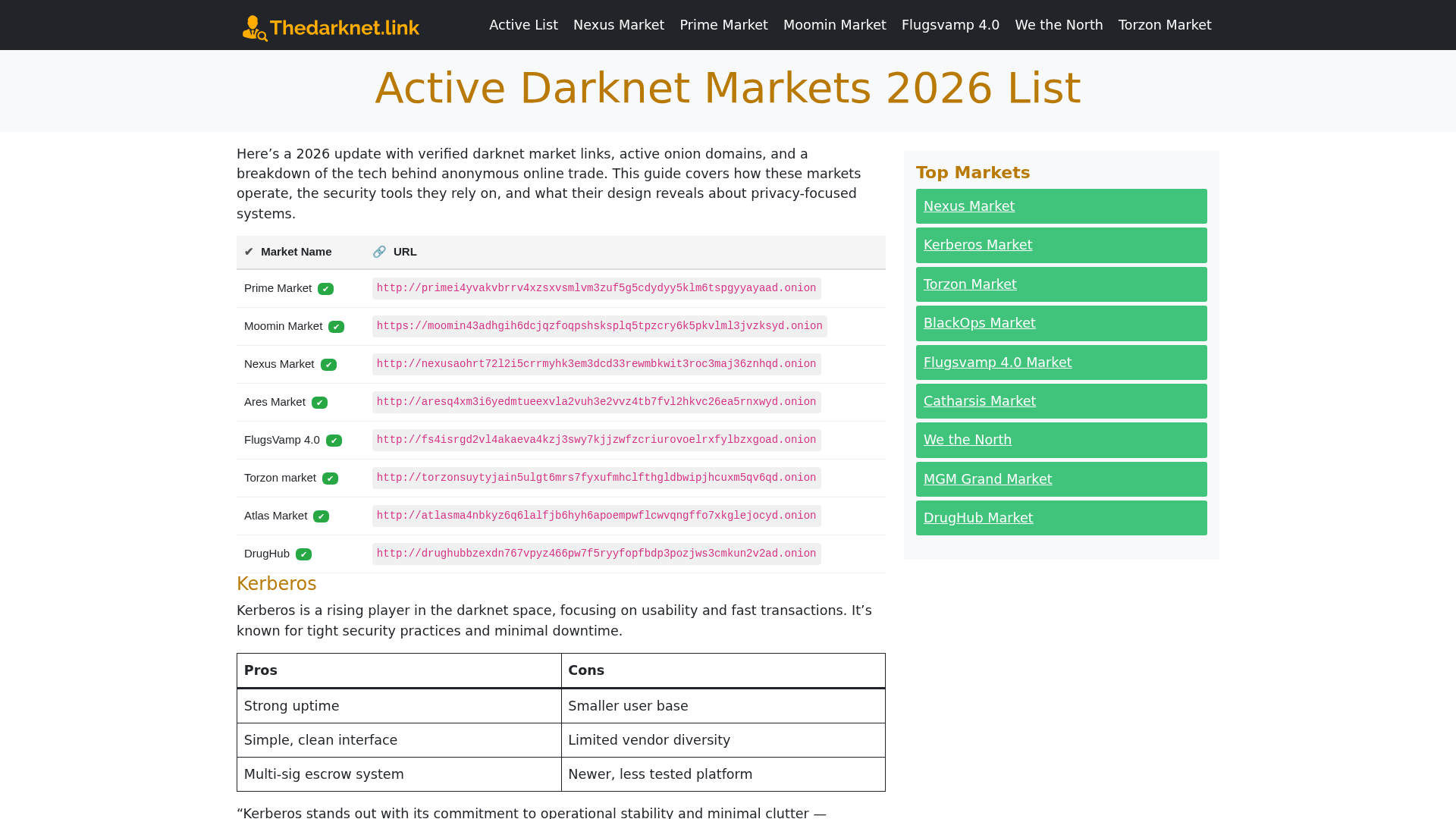Open DrugHub Market sidebar link
This screenshot has height=819, width=1456.
[x=977, y=518]
